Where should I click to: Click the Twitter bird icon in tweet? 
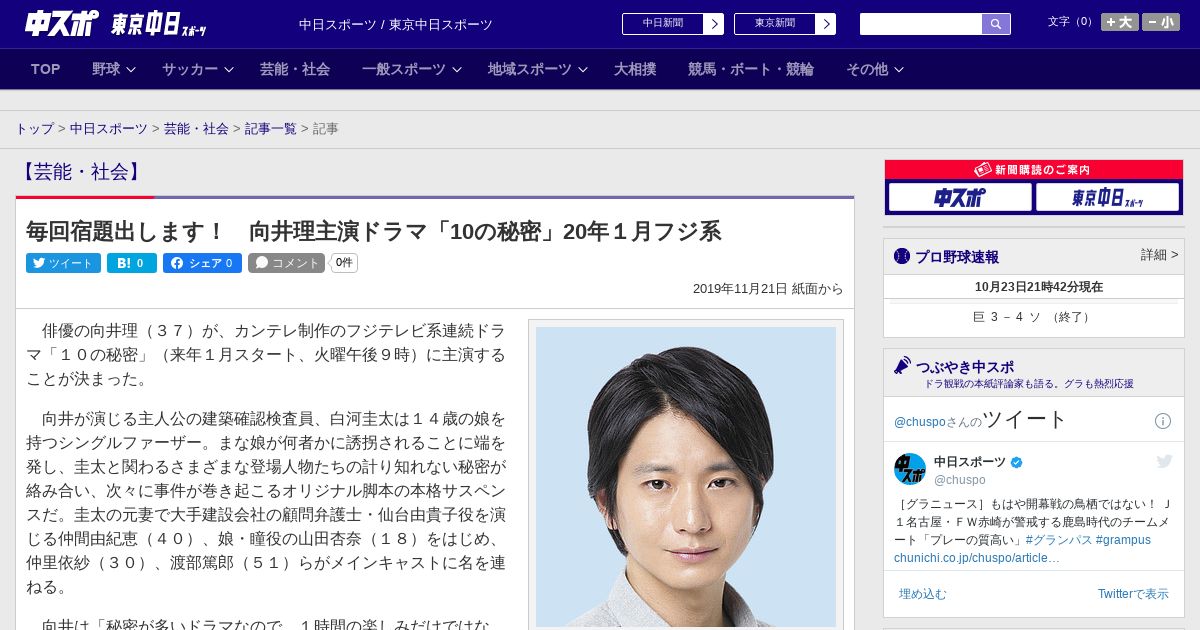(1164, 461)
